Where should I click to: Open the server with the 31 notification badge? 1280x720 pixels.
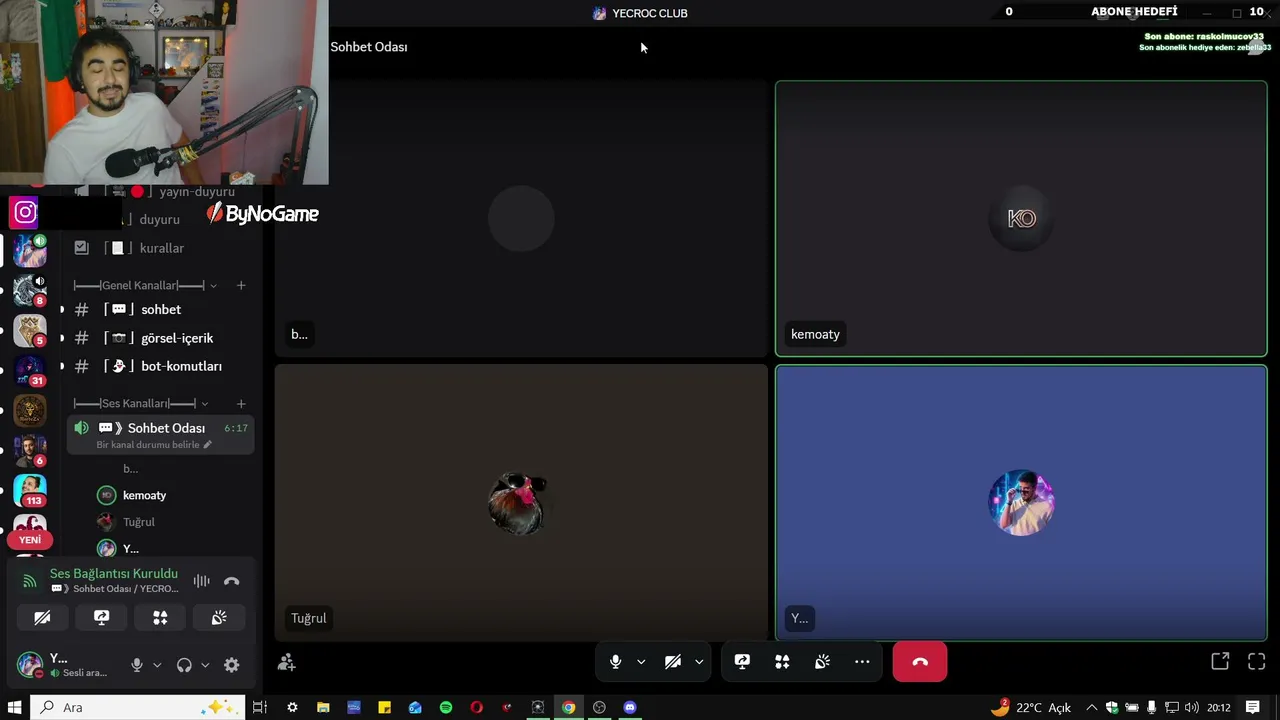click(x=29, y=370)
